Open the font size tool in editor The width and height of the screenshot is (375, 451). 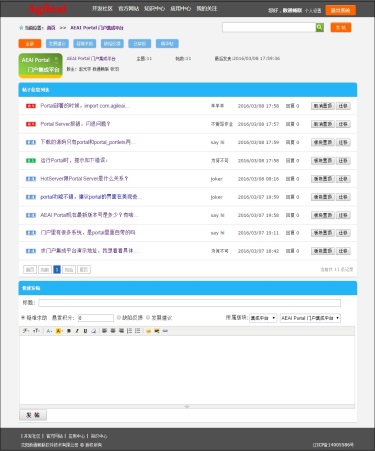pyautogui.click(x=36, y=331)
